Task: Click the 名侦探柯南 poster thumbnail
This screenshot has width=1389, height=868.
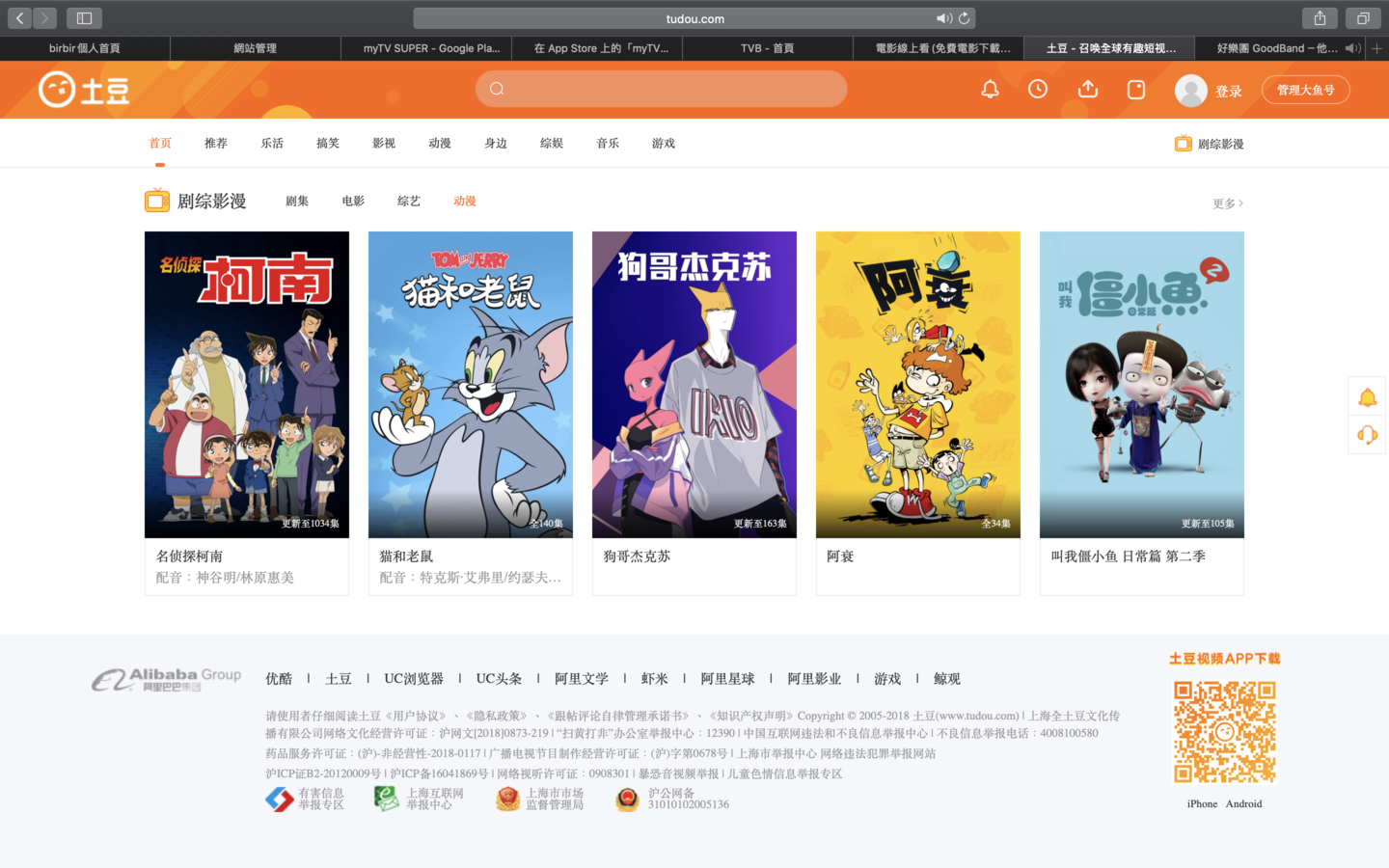Action: coord(247,385)
